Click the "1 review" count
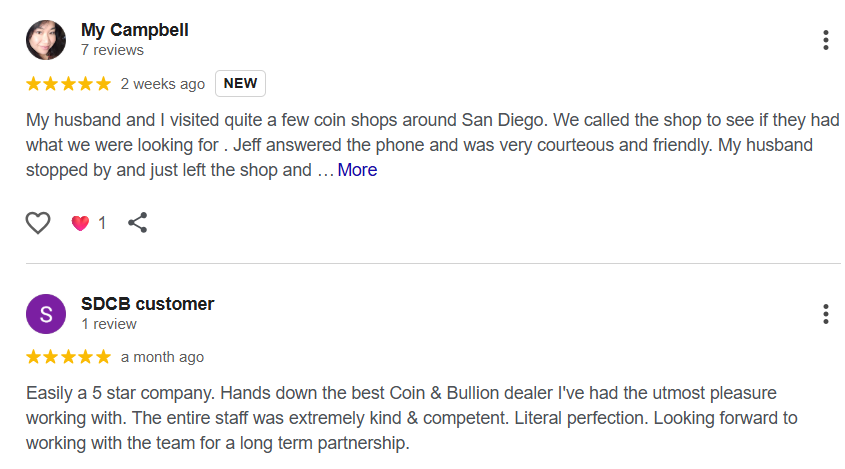845x469 pixels. [109, 324]
